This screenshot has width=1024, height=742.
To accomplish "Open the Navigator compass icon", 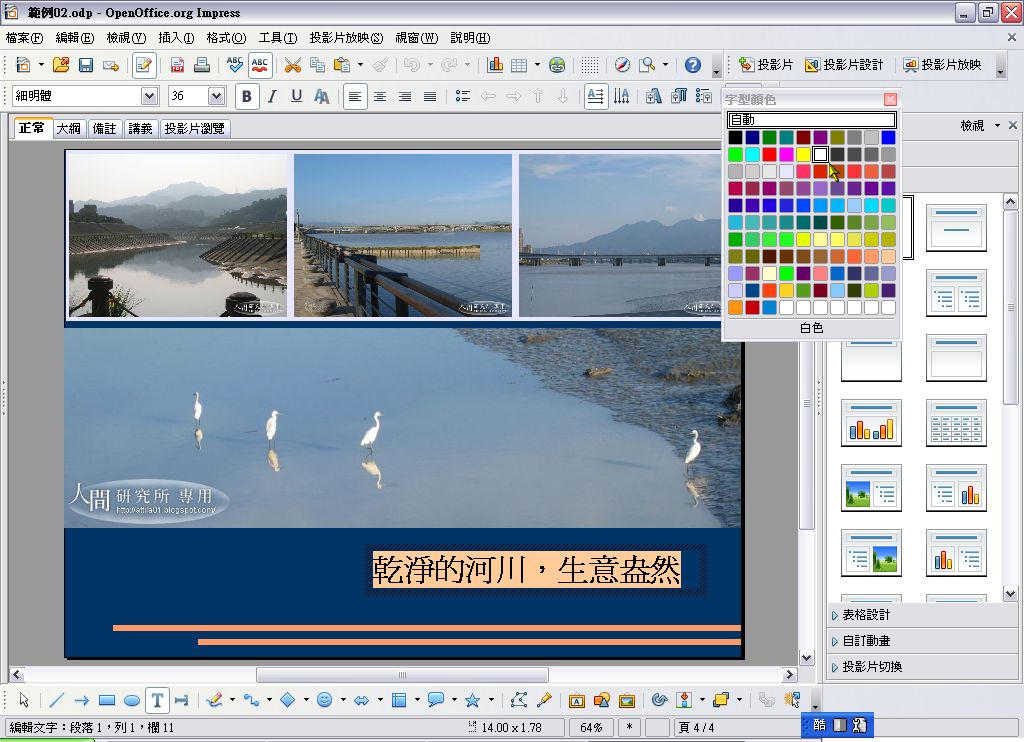I will click(622, 65).
